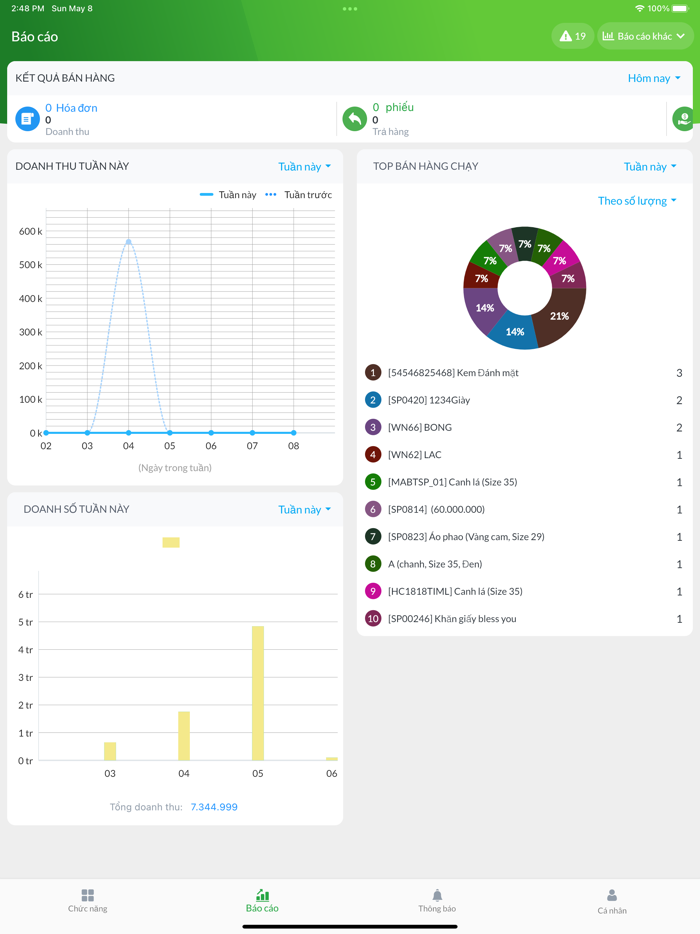Tap the sales bar for day 03
Viewport: 700px width, 934px height.
110,751
